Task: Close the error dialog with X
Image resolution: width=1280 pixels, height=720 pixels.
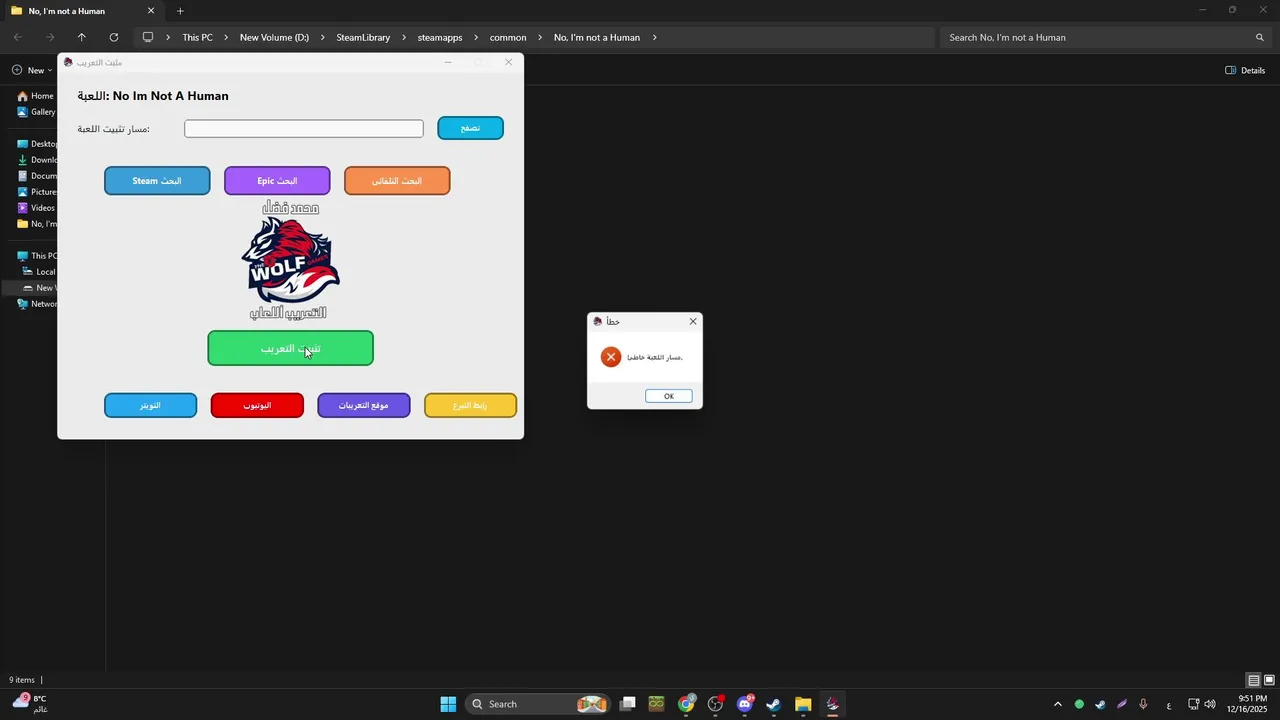Action: coord(693,321)
